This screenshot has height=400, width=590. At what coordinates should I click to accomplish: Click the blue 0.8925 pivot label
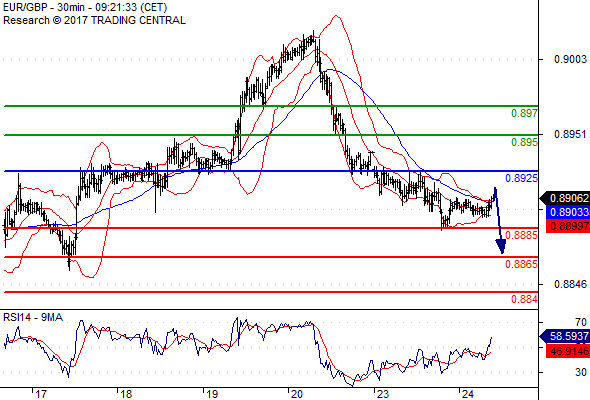click(x=522, y=178)
